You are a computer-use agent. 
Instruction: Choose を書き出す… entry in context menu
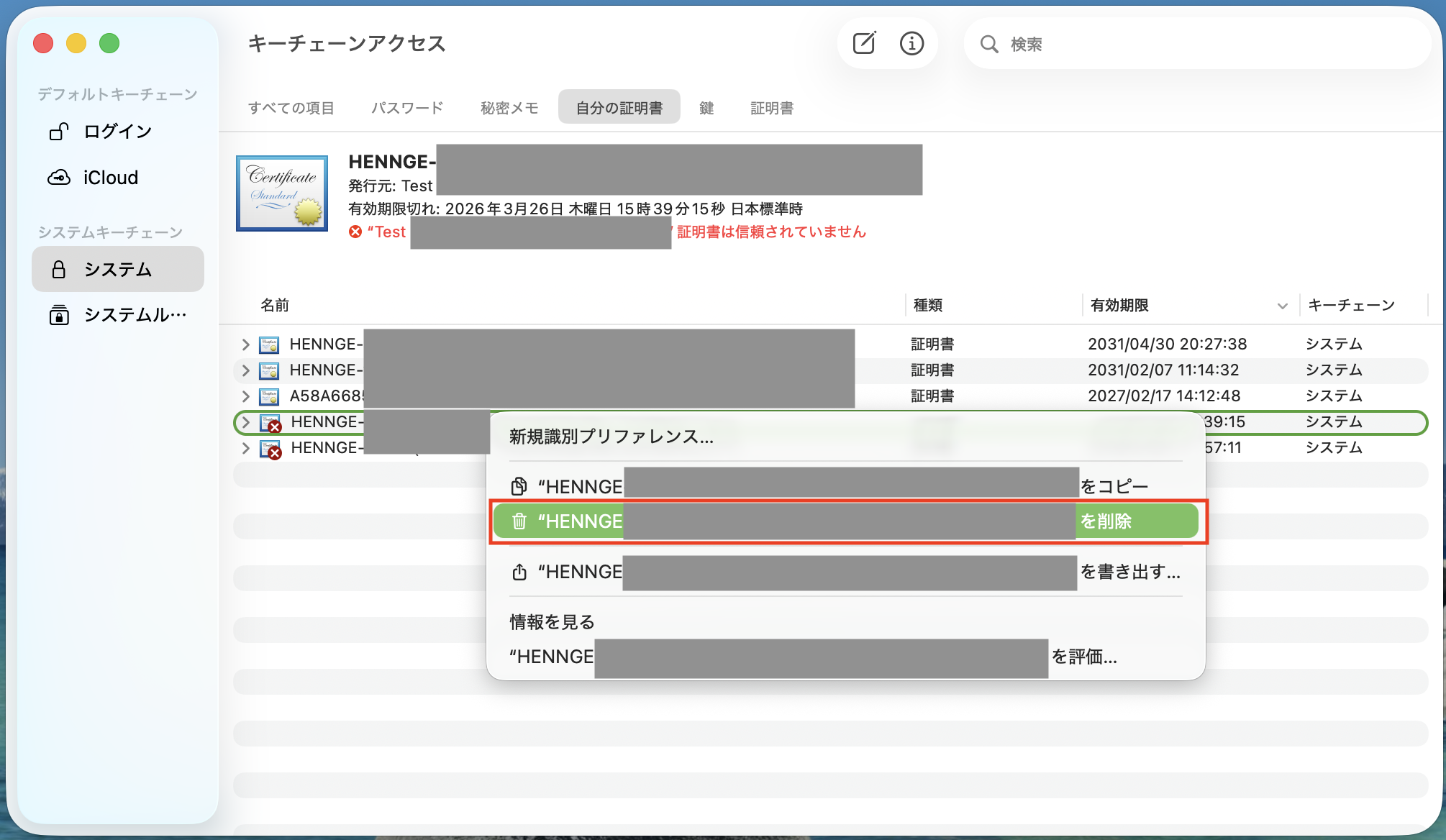tap(845, 572)
